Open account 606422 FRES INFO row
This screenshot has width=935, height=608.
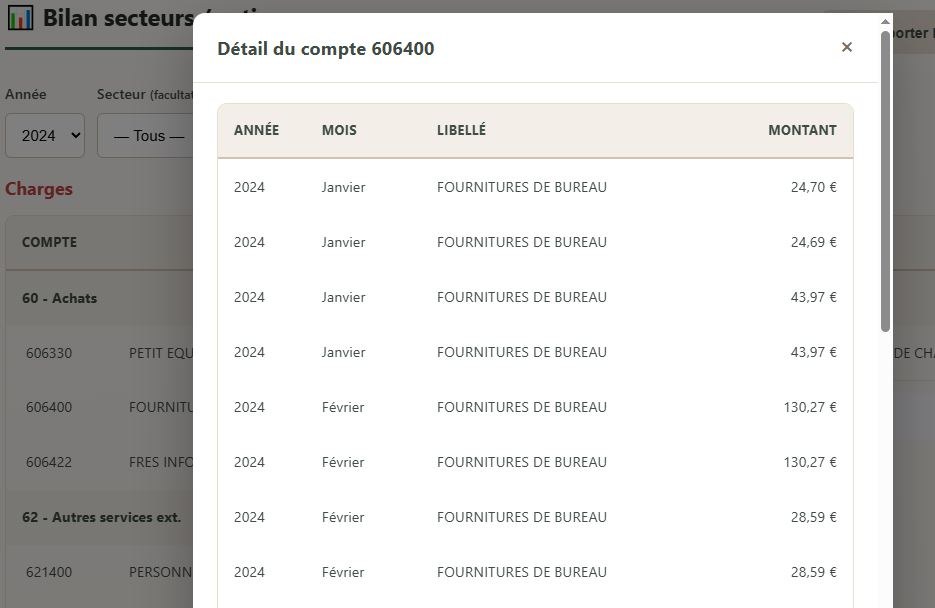(x=49, y=462)
